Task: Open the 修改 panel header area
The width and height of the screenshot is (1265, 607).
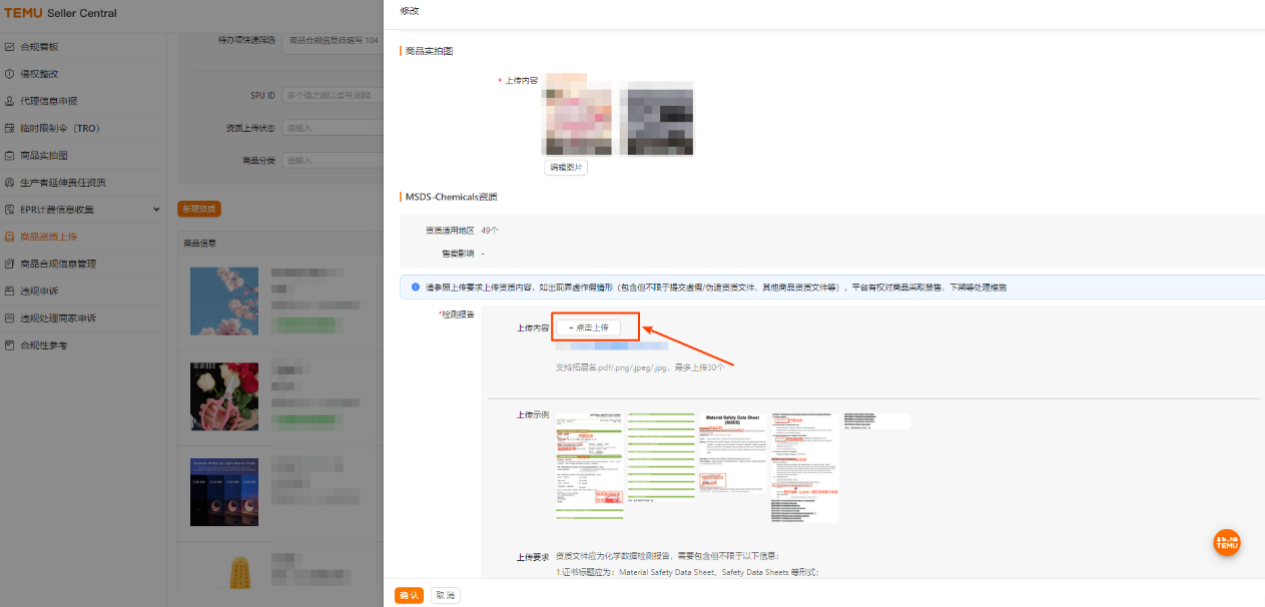Action: click(x=411, y=10)
